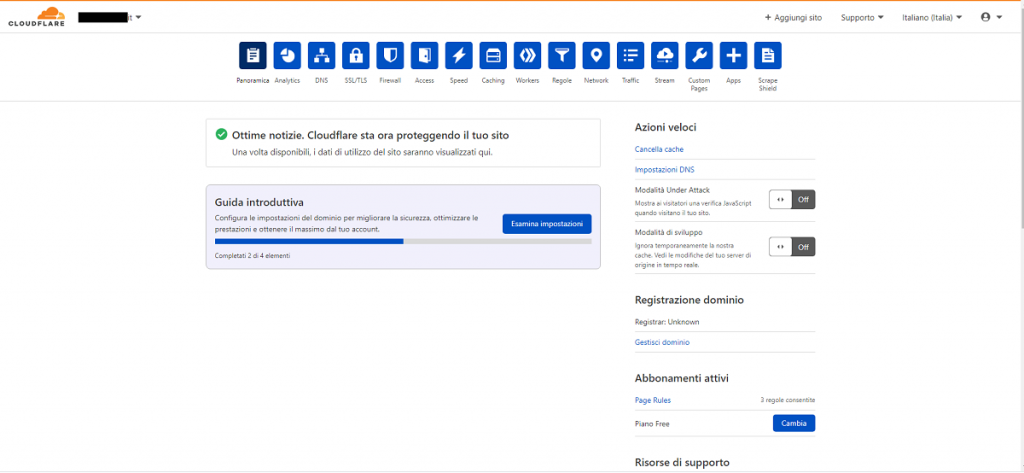Viewport: 1024px width, 473px height.
Task: Open the Analytics pie chart icon
Action: pyautogui.click(x=287, y=56)
